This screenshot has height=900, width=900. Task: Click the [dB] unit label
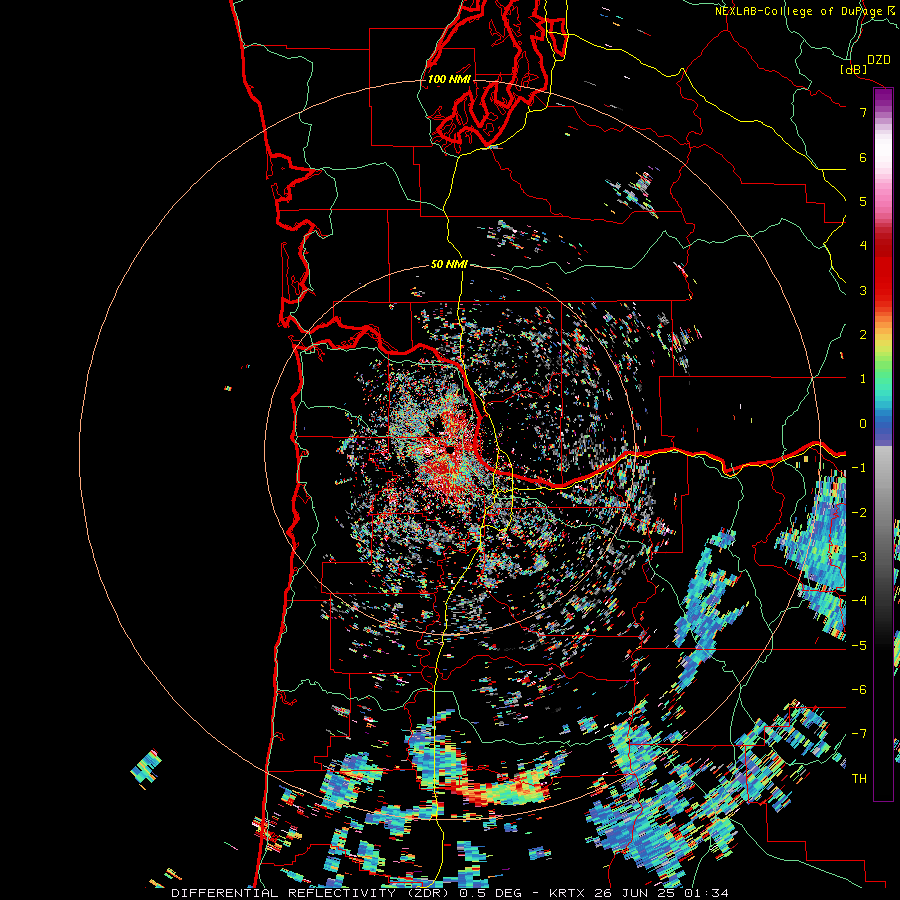pos(854,69)
